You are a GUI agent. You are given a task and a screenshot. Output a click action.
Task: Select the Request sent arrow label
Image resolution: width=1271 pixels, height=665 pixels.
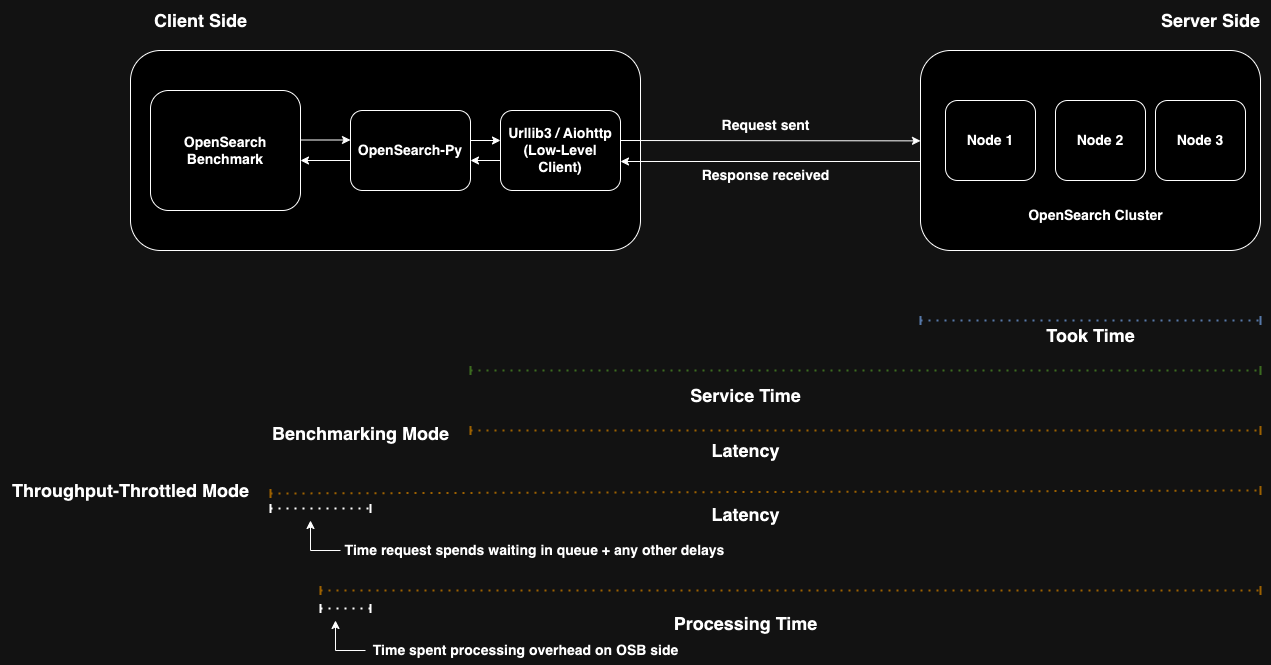click(x=765, y=125)
